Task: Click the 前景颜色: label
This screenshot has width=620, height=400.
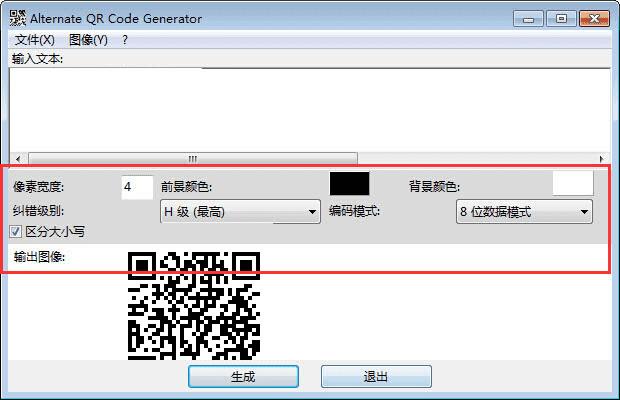Action: tap(187, 187)
